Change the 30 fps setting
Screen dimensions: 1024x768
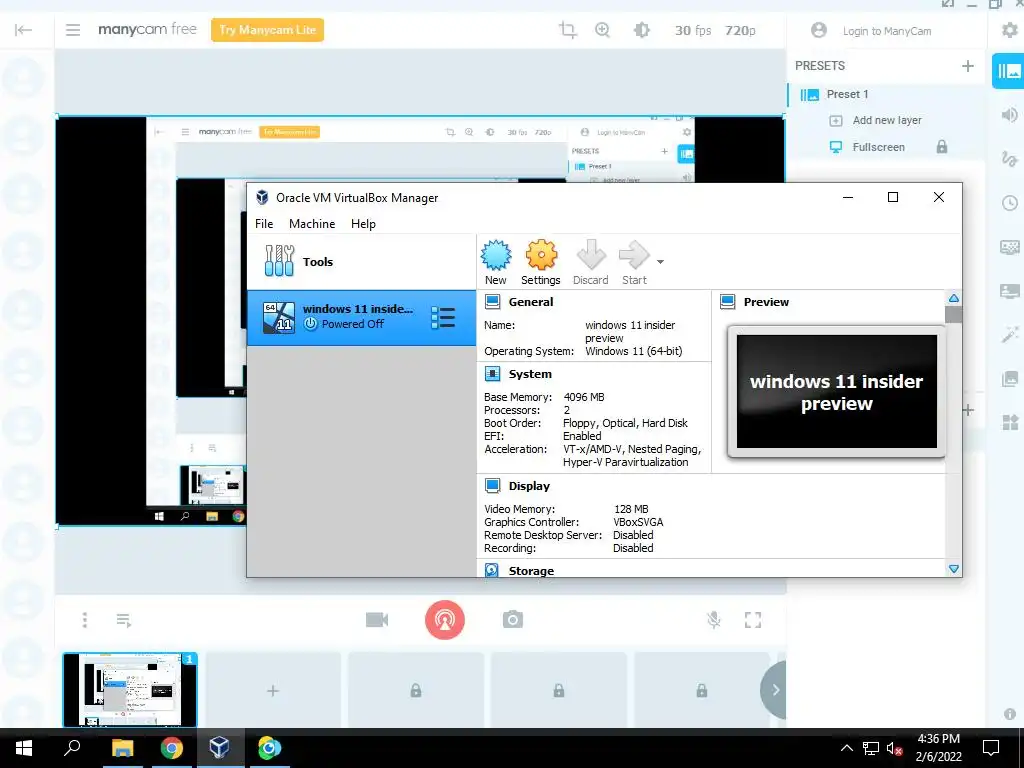[x=693, y=30]
